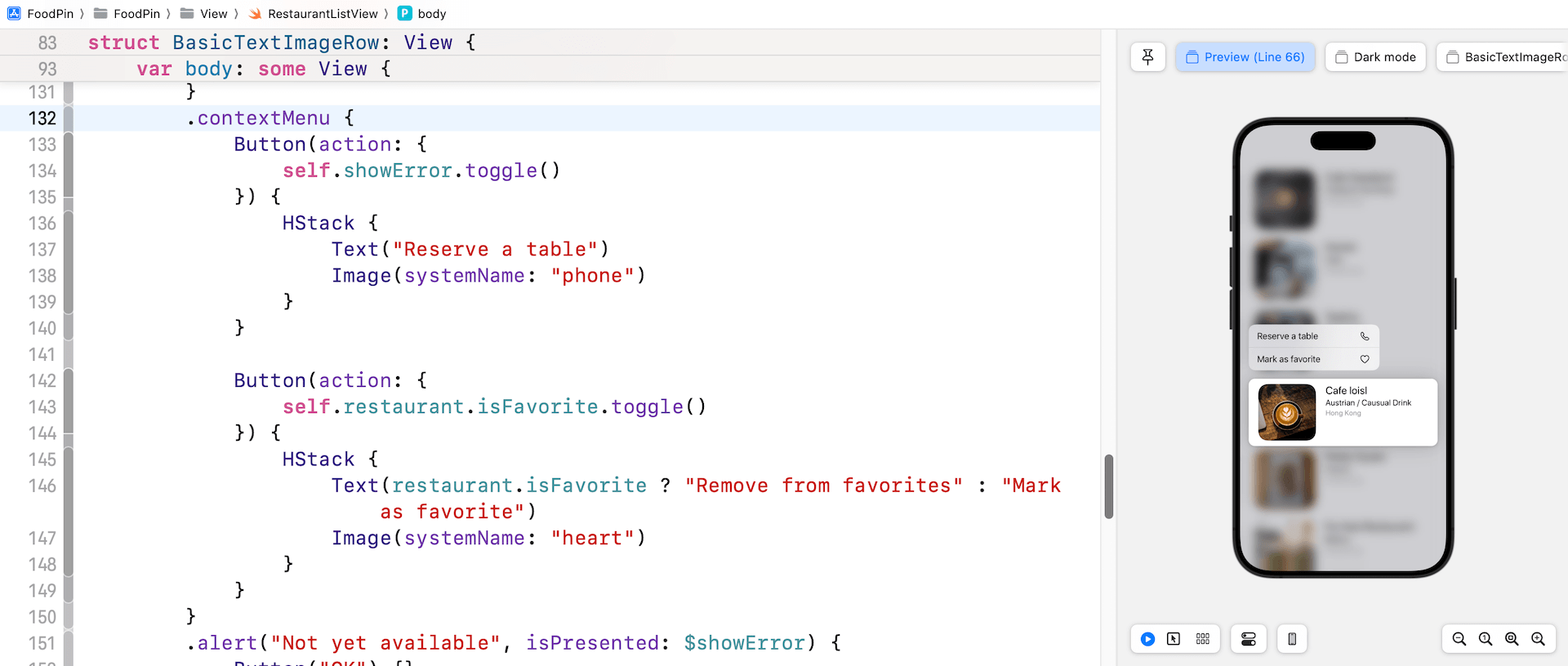
Task: Switch to Selectable preview mode
Action: pyautogui.click(x=1174, y=639)
